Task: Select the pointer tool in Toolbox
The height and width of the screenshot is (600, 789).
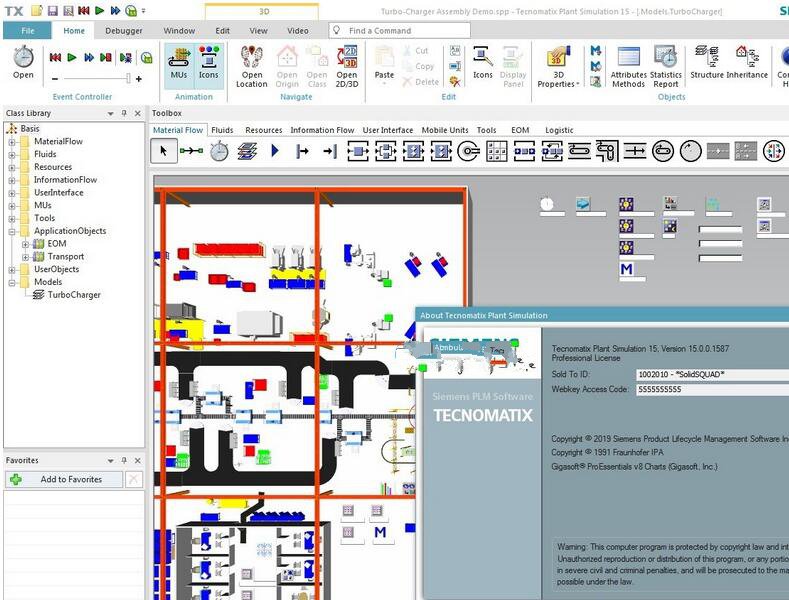Action: click(164, 151)
